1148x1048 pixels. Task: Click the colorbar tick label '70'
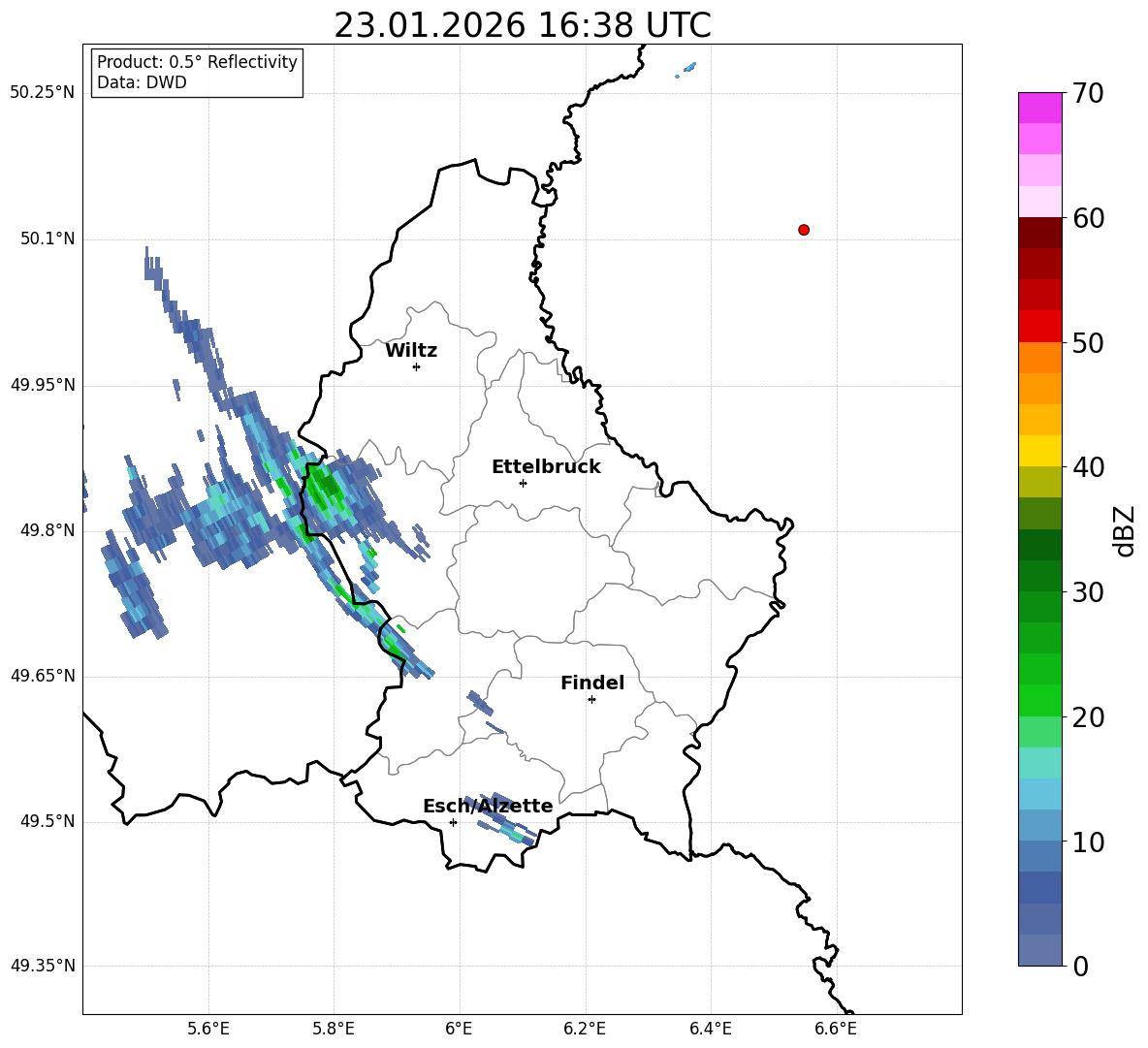tap(1088, 94)
